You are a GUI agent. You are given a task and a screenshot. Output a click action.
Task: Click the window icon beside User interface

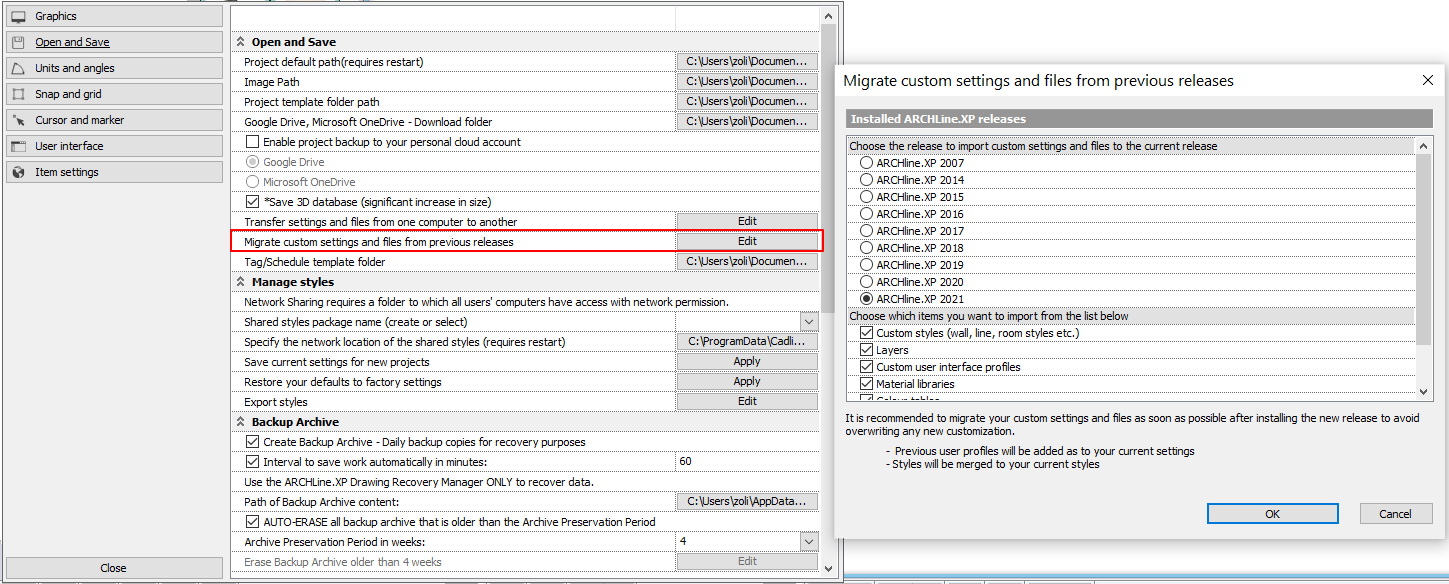point(17,146)
